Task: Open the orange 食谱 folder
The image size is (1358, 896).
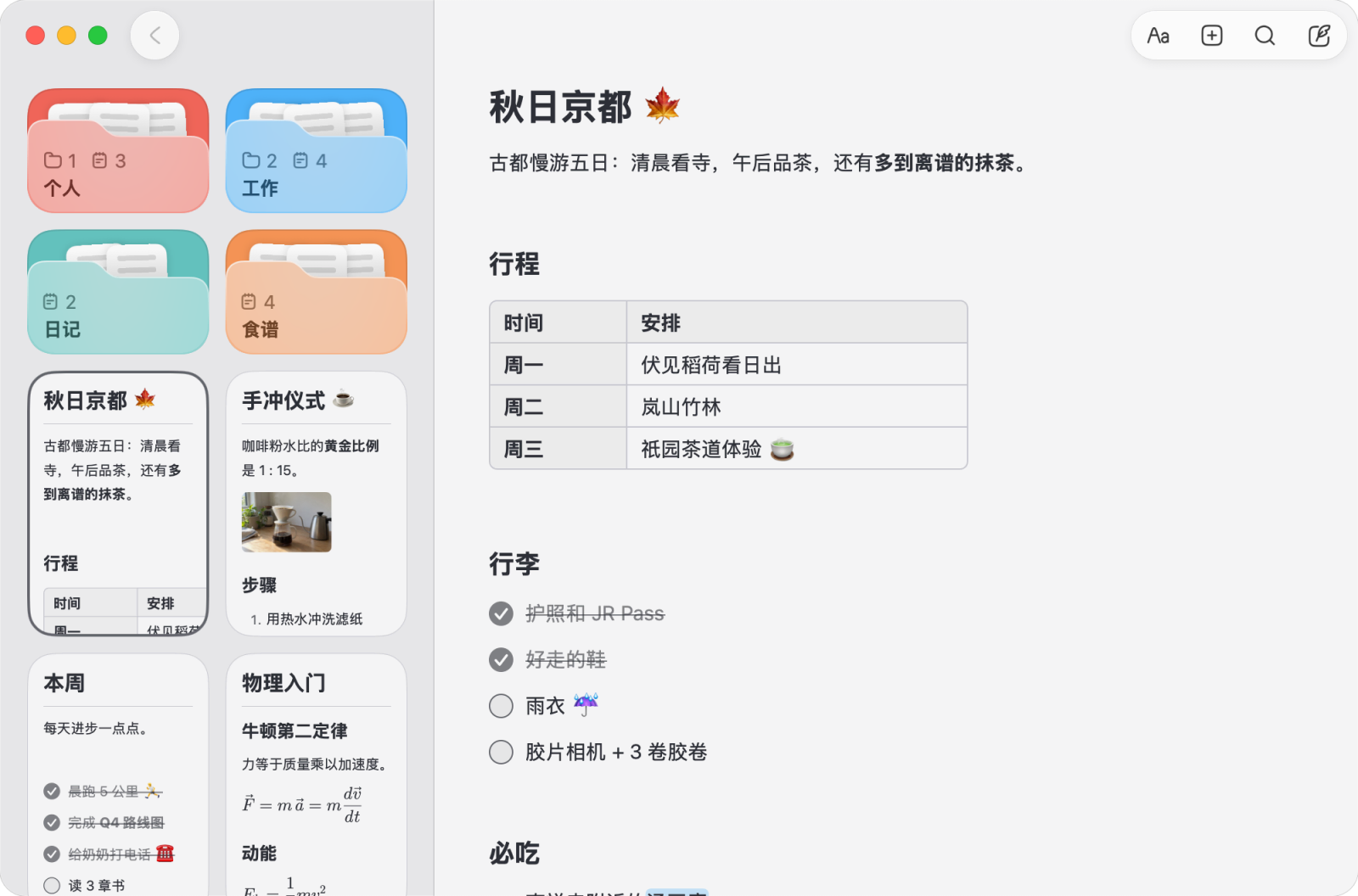Action: tap(317, 292)
